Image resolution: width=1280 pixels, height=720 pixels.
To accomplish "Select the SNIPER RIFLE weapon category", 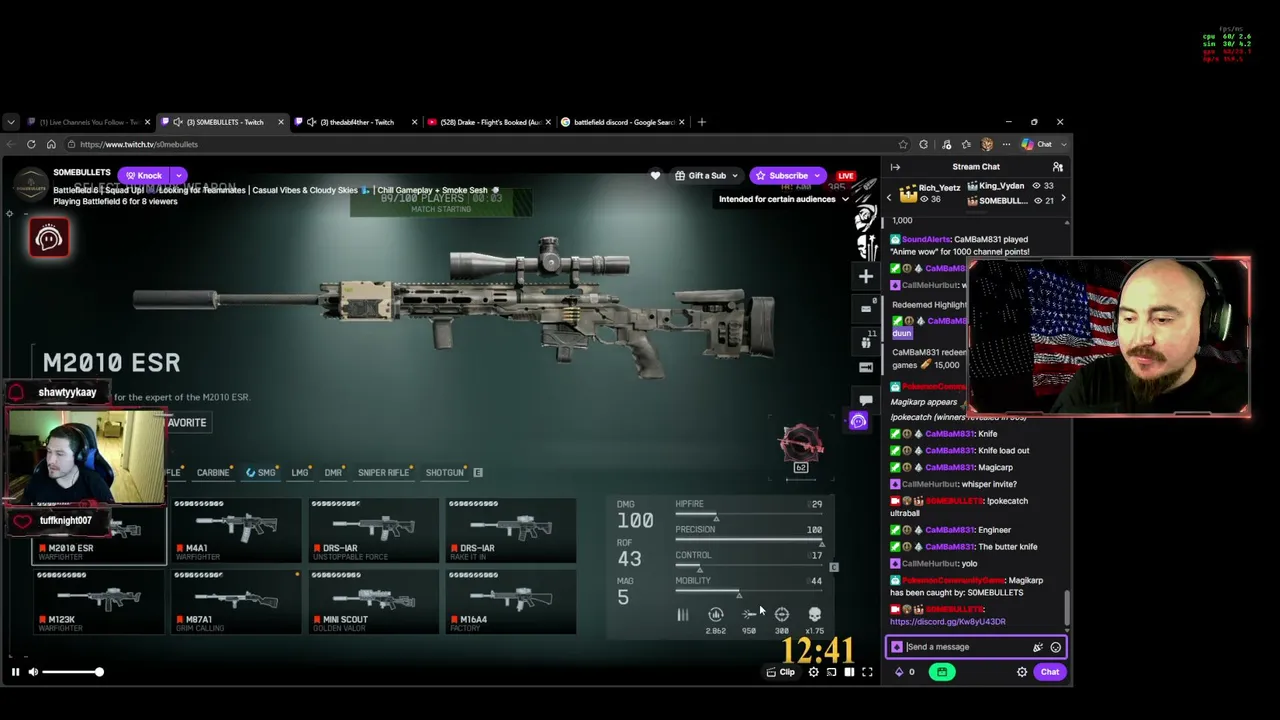I will coord(383,473).
